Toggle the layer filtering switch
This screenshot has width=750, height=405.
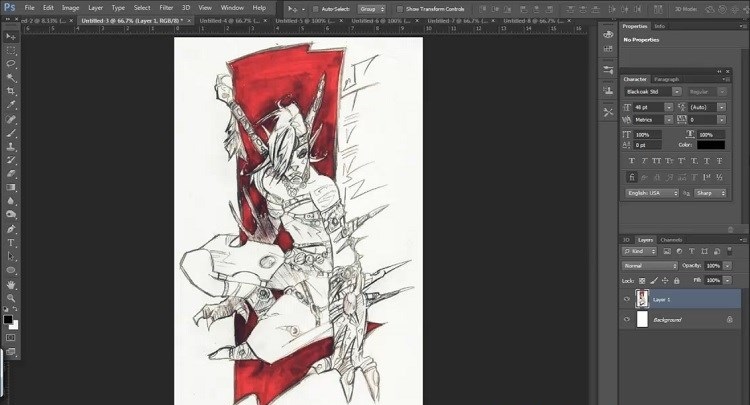click(729, 251)
